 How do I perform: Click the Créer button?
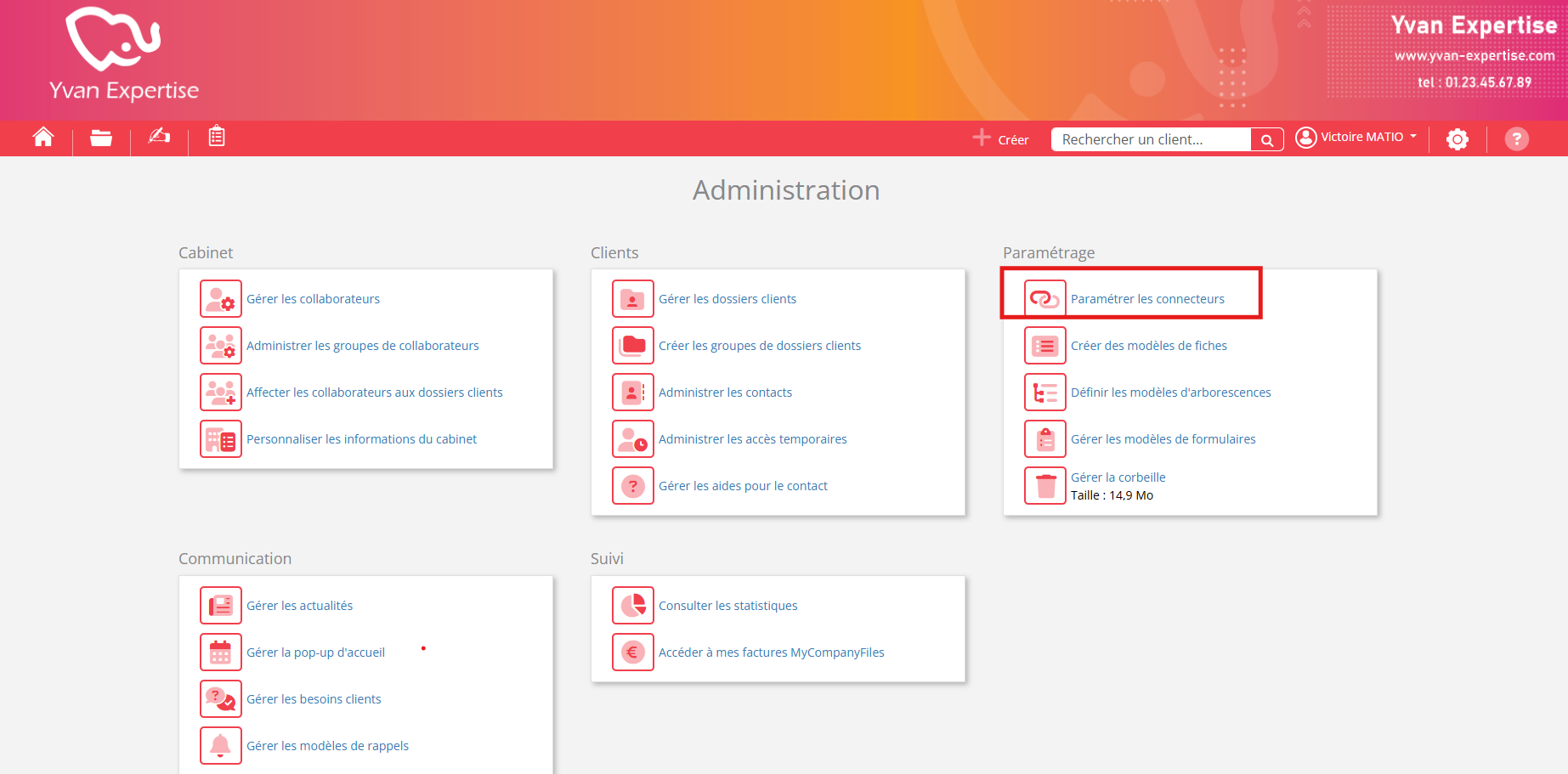tap(1001, 139)
